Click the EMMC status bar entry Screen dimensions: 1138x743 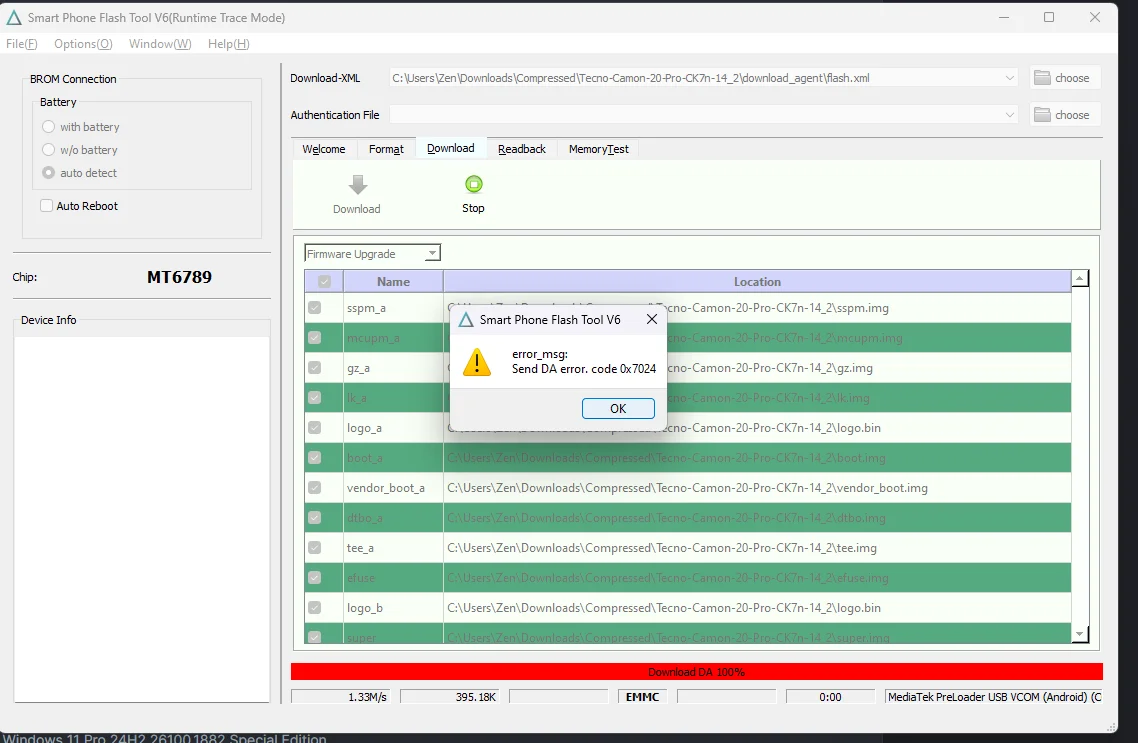[642, 697]
